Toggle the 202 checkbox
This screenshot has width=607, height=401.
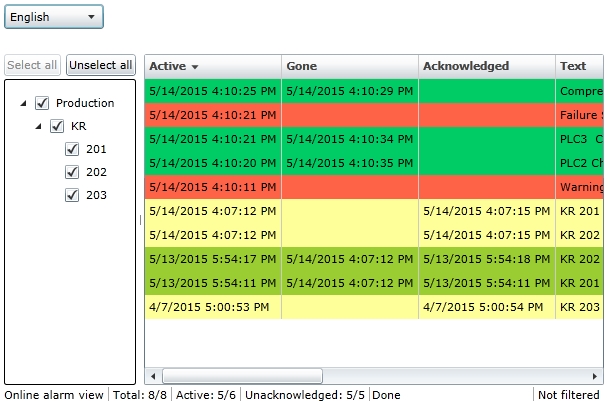72,172
